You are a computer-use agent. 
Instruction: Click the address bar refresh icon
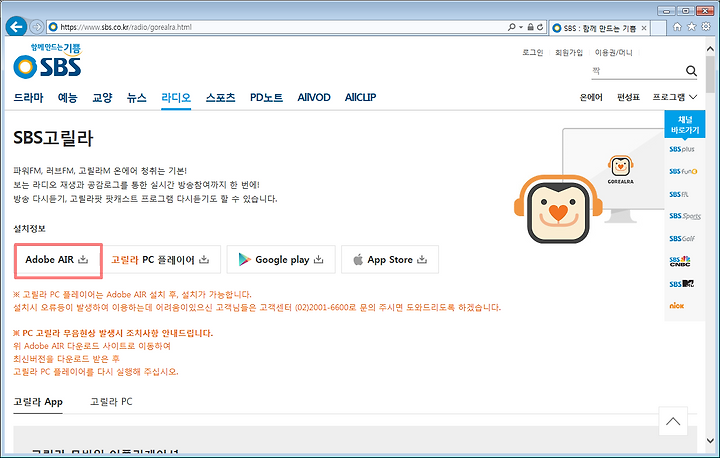[x=540, y=27]
